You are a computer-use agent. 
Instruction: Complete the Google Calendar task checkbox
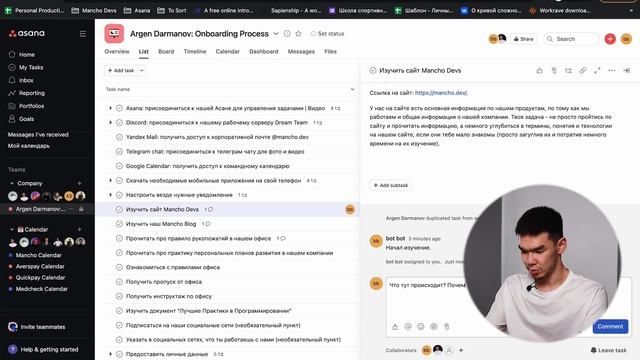pos(119,166)
